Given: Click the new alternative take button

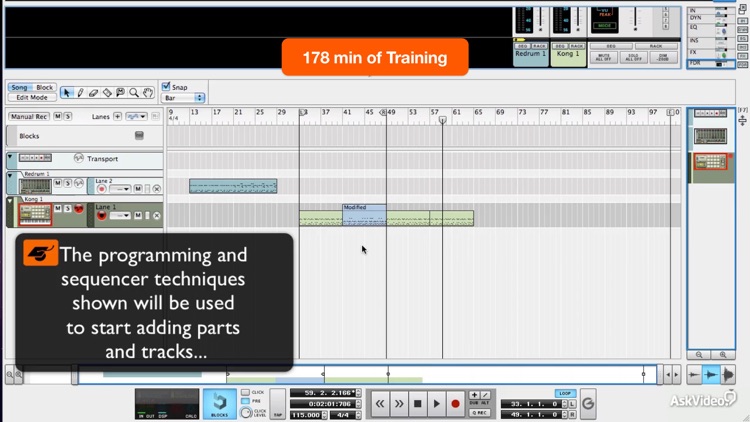Looking at the screenshot, I should pos(485,395).
